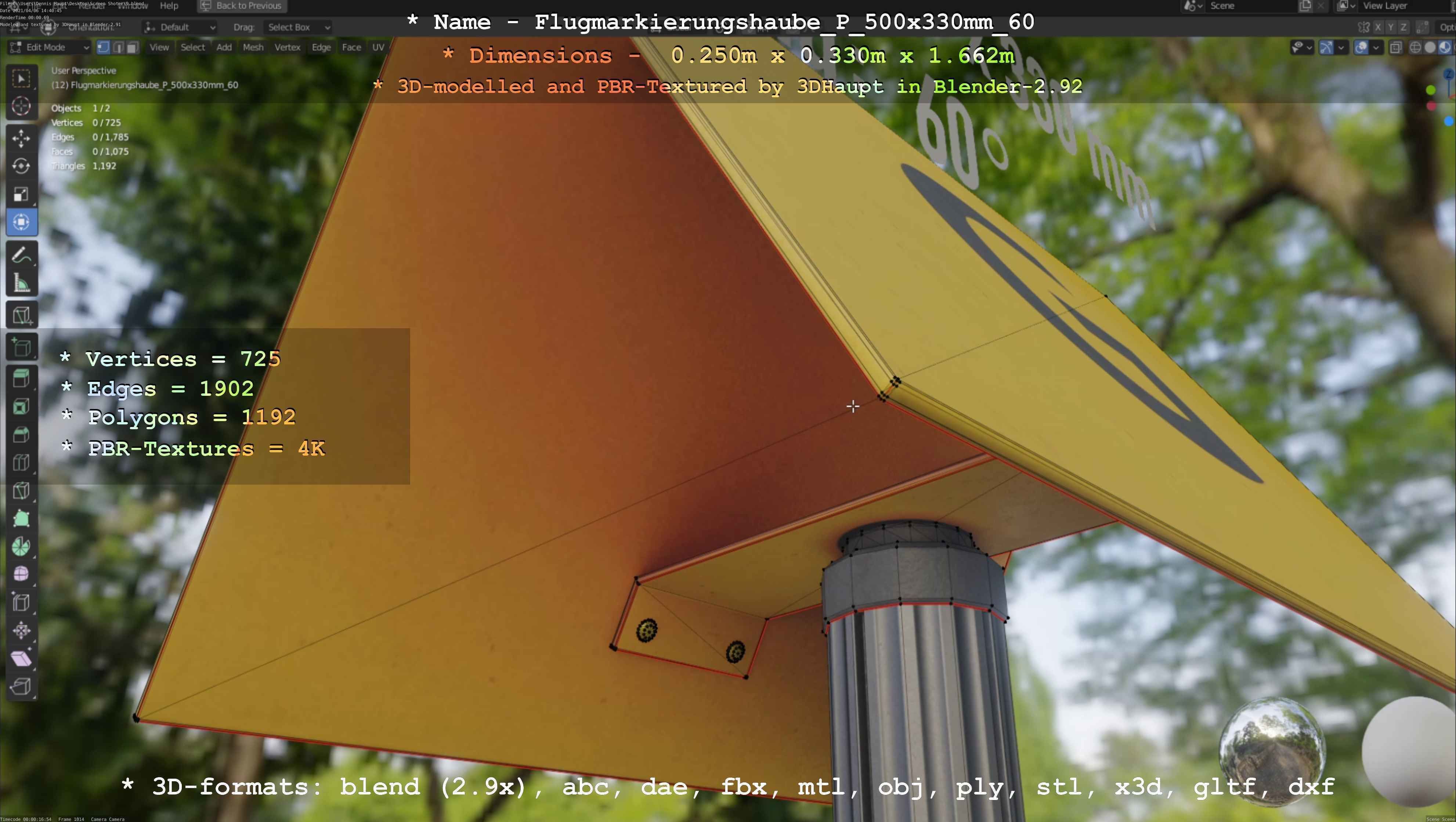The image size is (1456, 822).
Task: Click the Back to Previous button
Action: [242, 6]
